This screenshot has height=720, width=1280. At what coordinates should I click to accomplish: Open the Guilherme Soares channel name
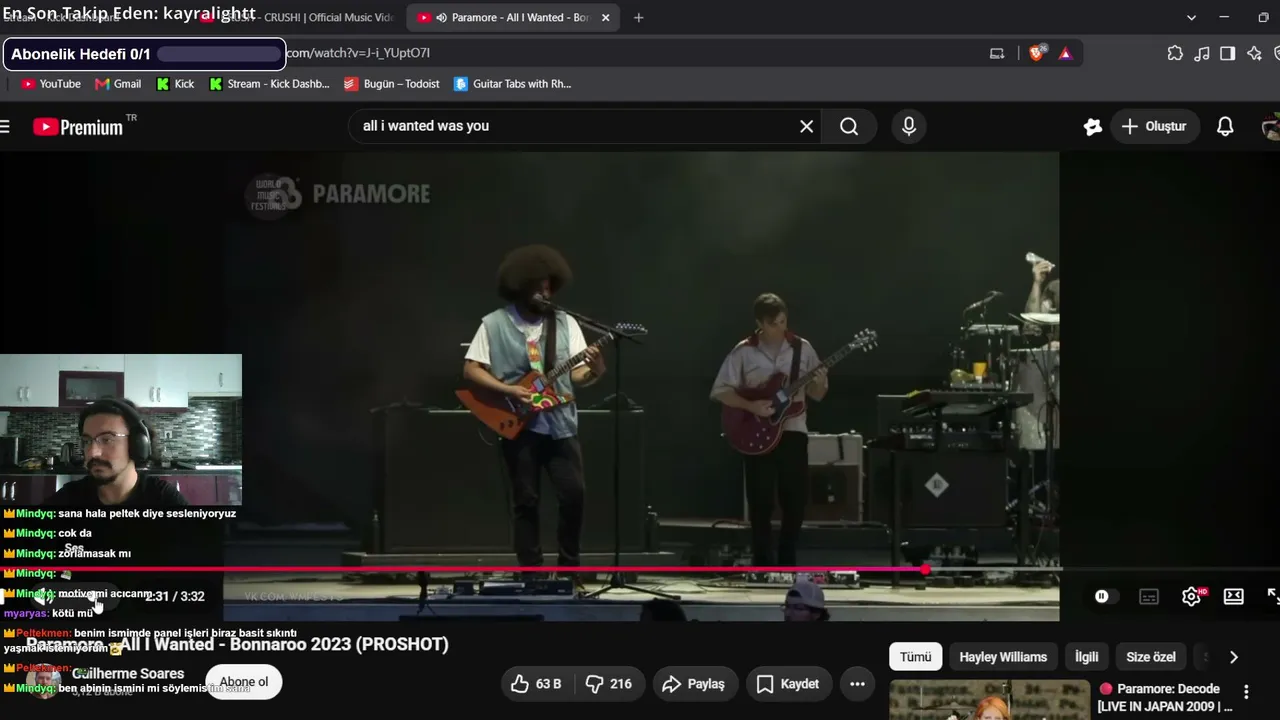(128, 674)
